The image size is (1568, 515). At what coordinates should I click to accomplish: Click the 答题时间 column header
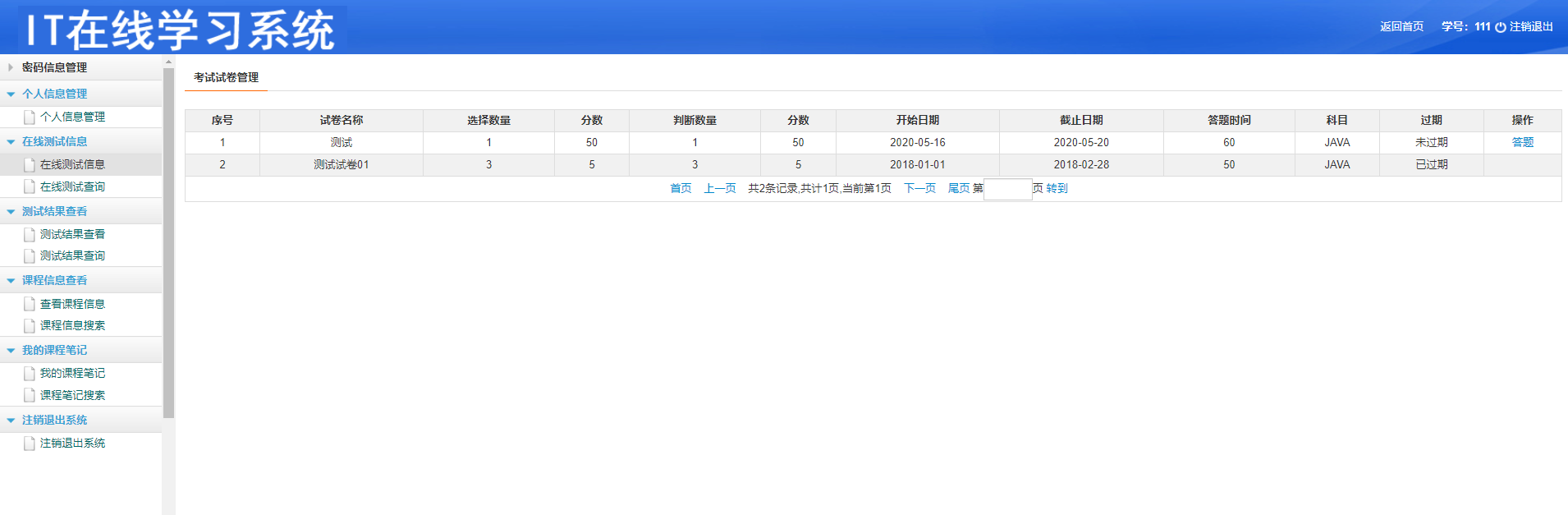1229,120
